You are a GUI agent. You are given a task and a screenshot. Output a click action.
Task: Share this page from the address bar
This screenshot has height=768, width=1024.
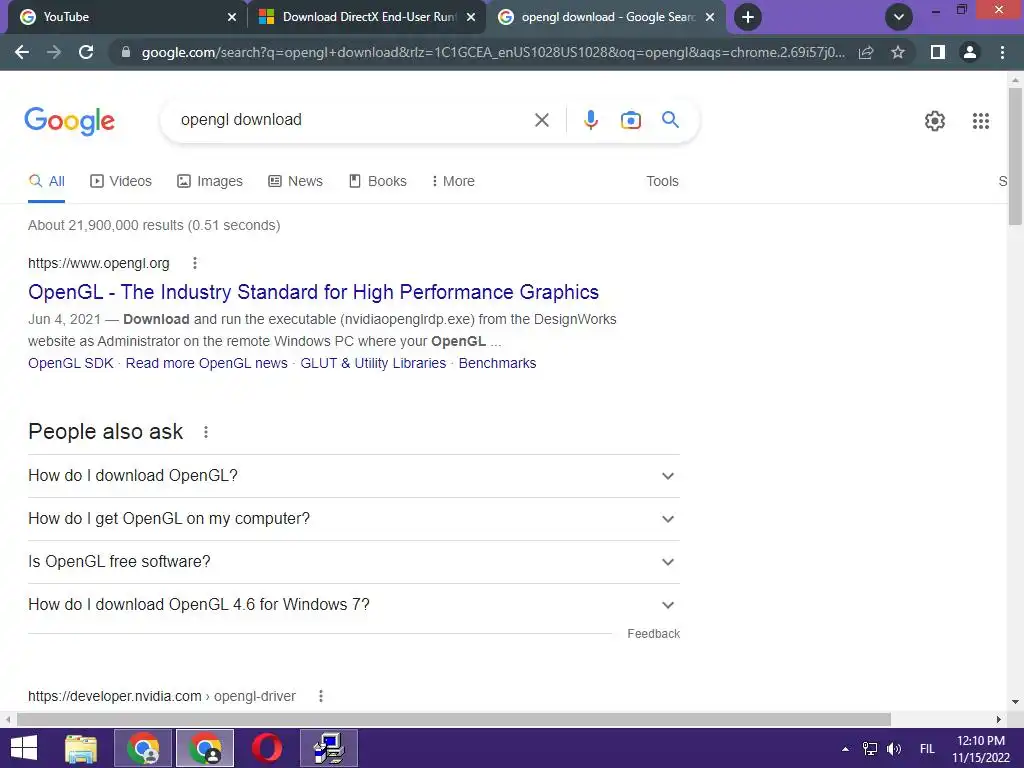point(866,52)
